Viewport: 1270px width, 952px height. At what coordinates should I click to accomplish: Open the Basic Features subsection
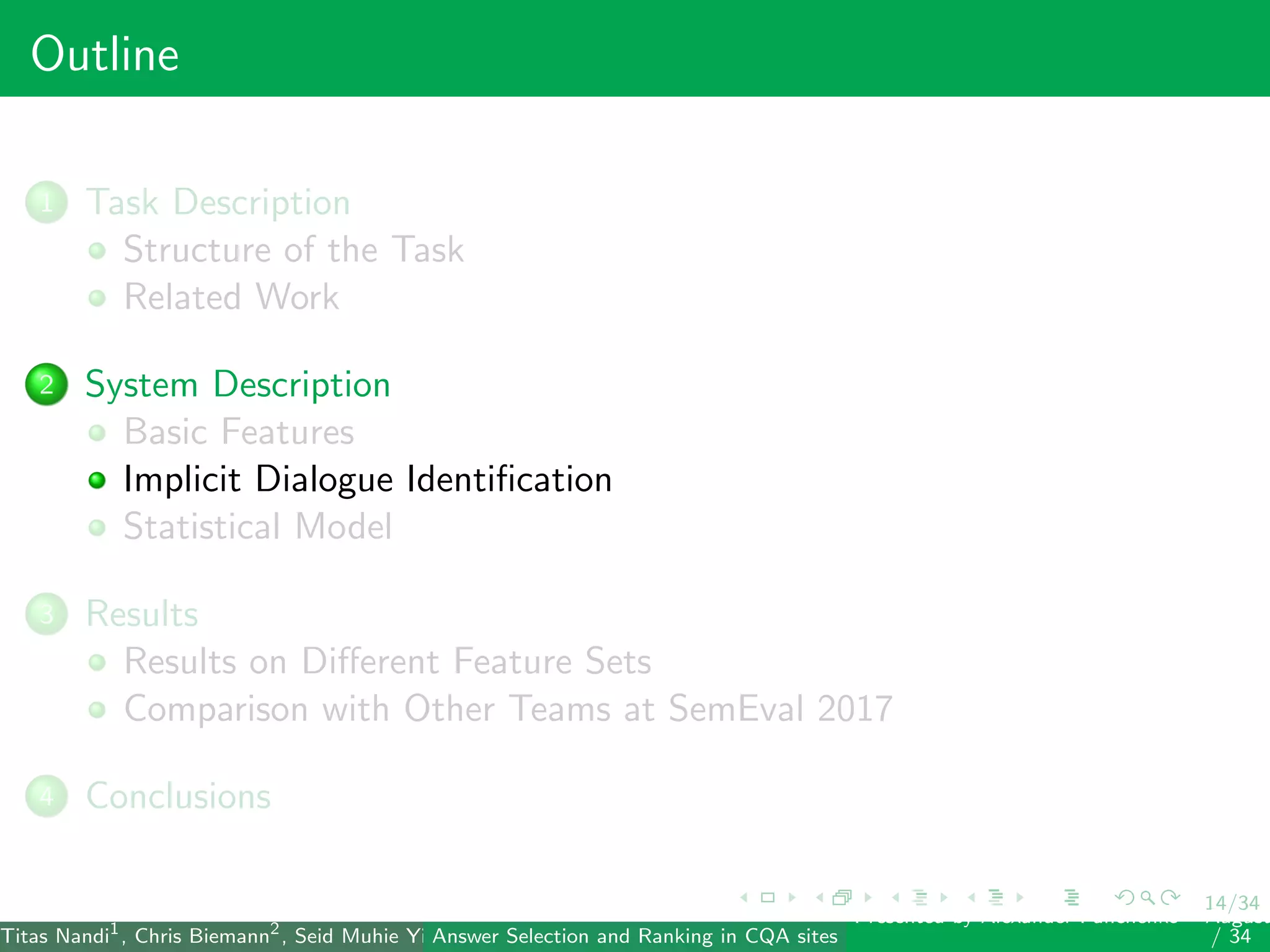coord(239,431)
